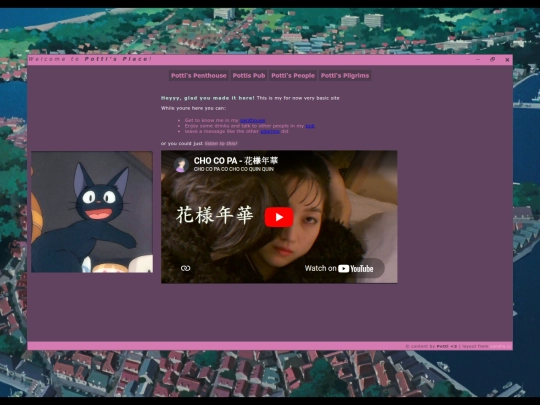Follow the 'pilgrims' link in the list

click(270, 131)
